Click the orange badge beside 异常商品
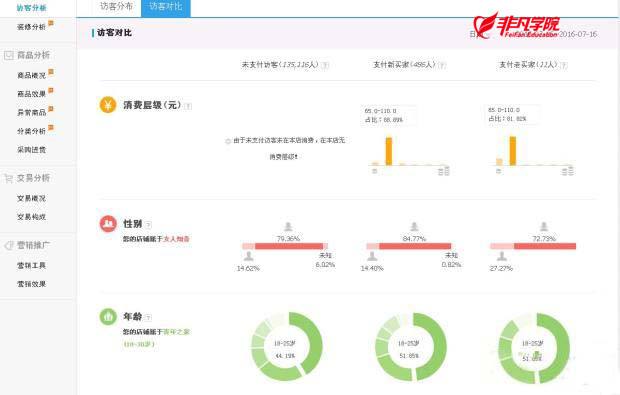620x395 pixels. tap(51, 109)
